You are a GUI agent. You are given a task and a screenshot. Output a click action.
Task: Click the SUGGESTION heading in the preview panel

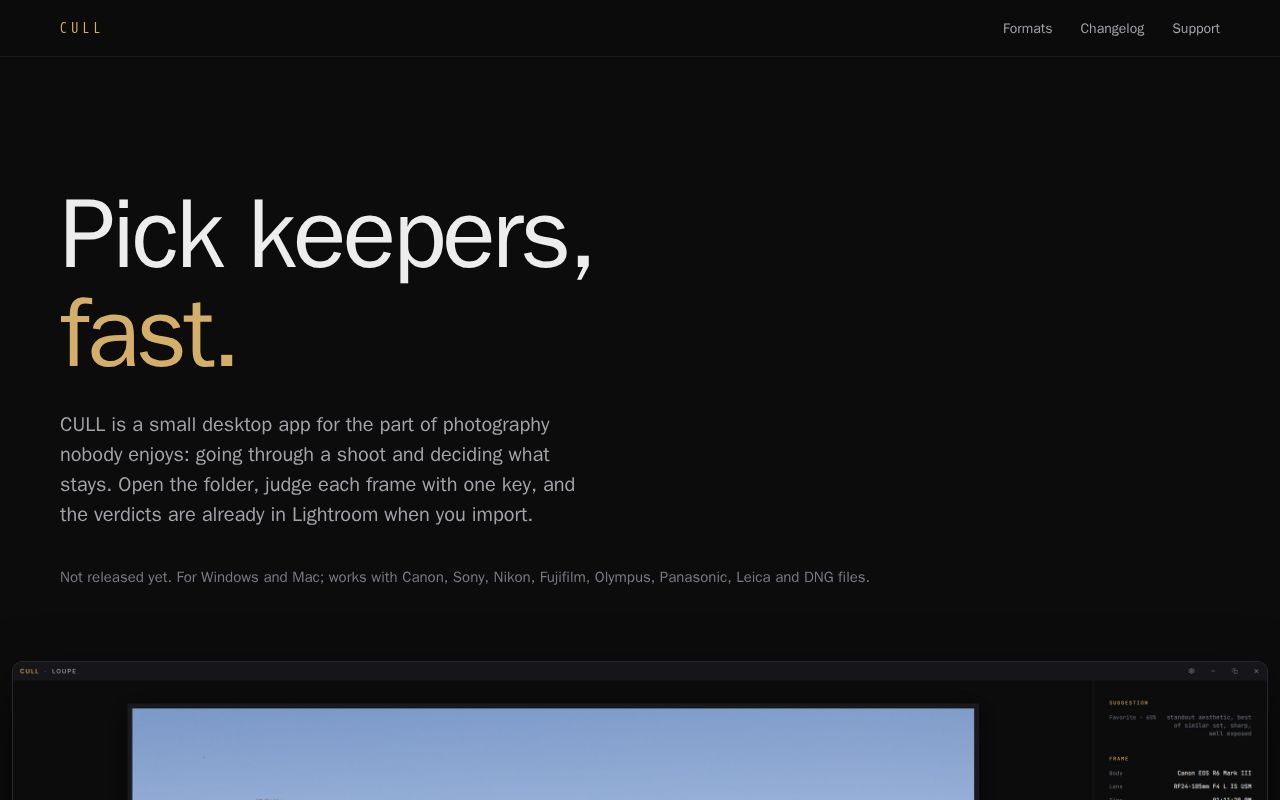point(1128,703)
